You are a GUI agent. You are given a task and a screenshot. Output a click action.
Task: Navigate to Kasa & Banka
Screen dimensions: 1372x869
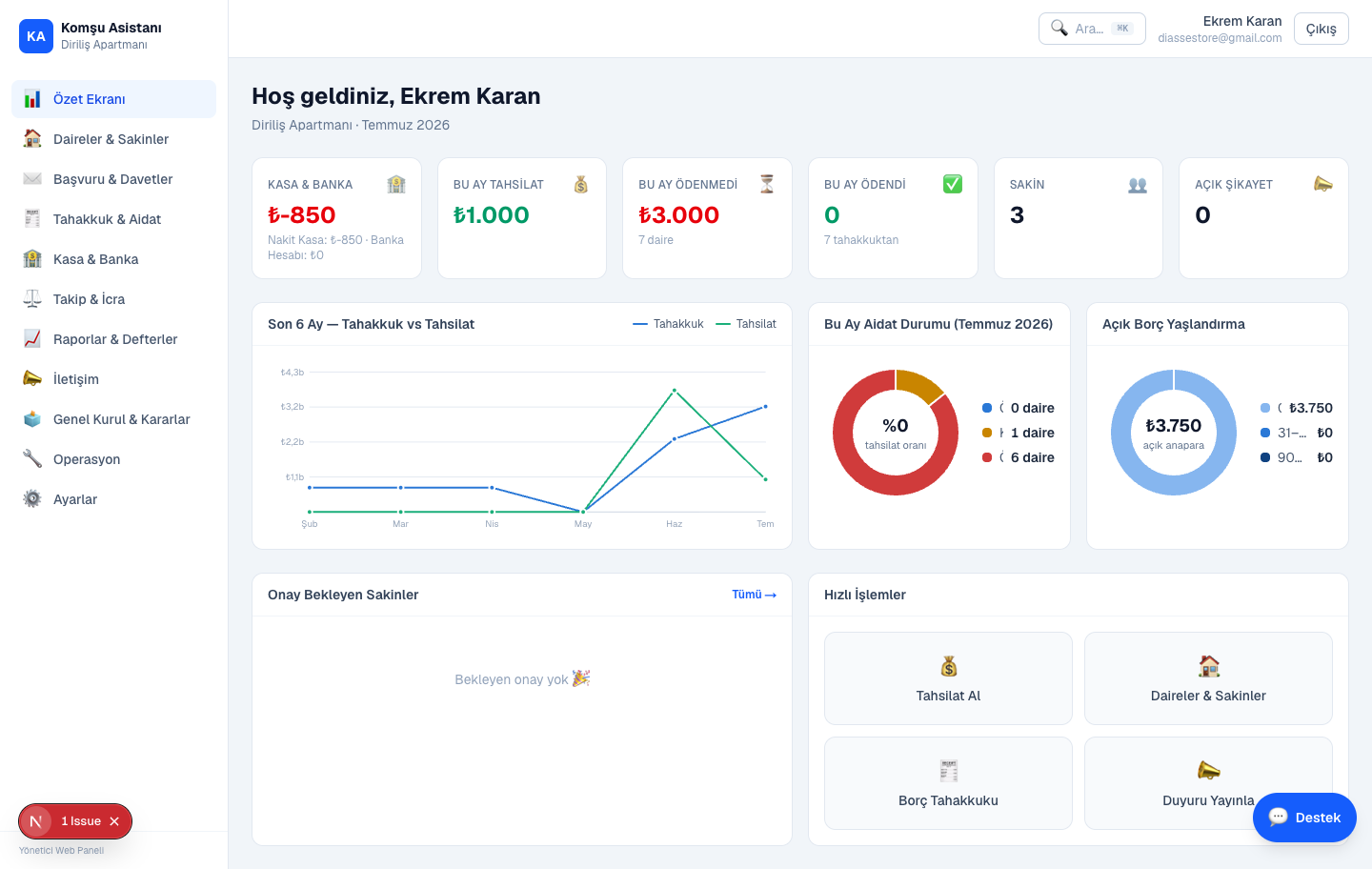113,259
